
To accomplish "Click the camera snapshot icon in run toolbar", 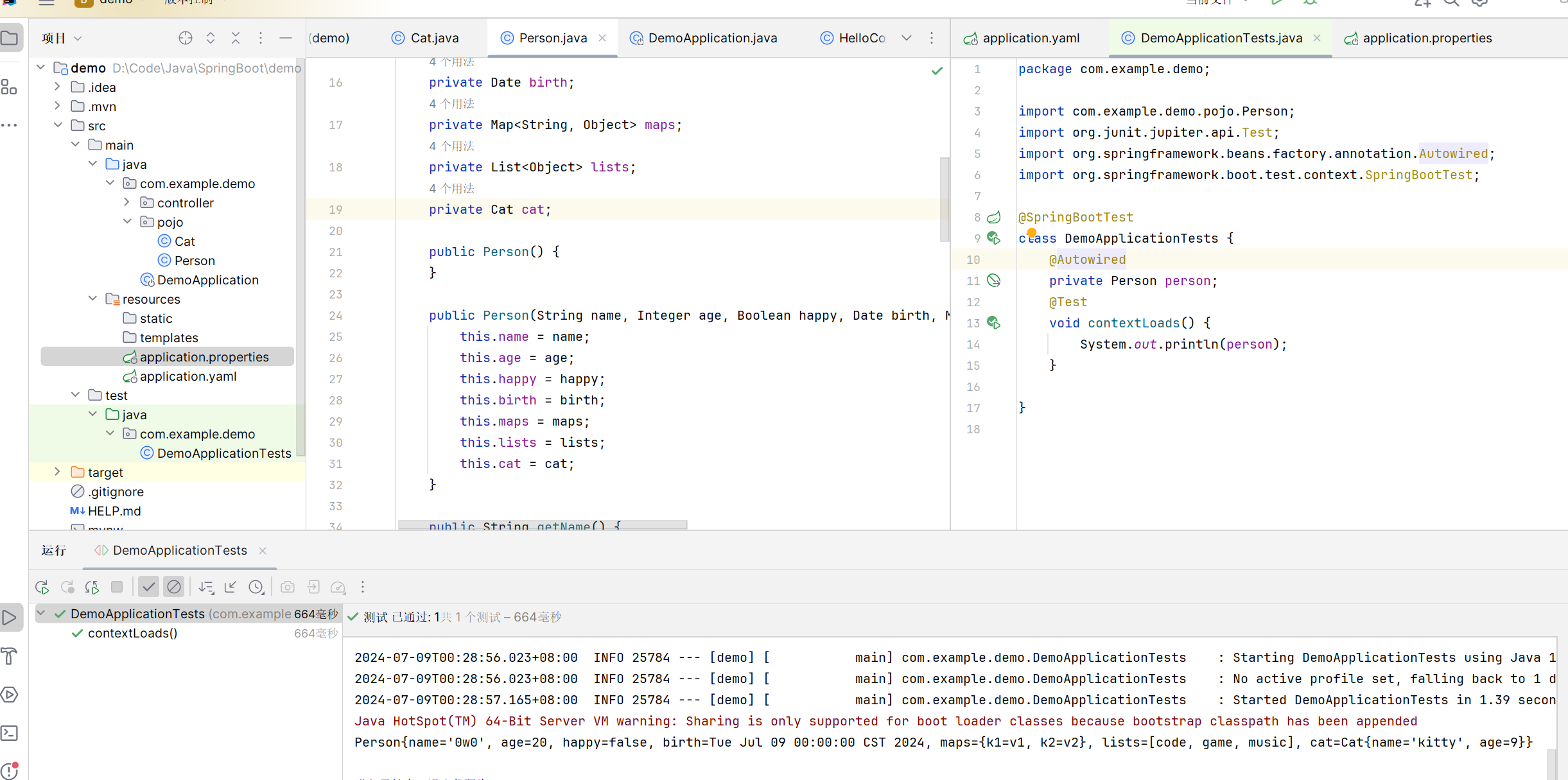I will 288,587.
